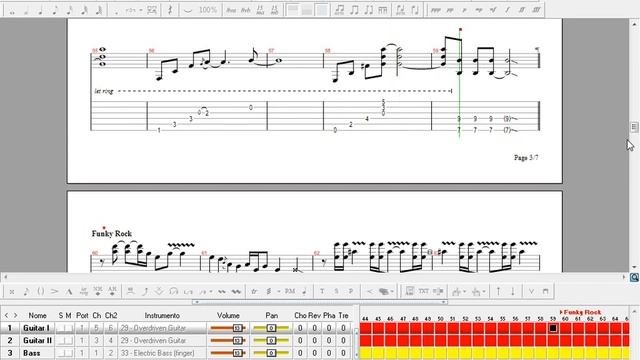640x360 pixels.
Task: Open the slide type dropdown arrow
Action: [211, 291]
